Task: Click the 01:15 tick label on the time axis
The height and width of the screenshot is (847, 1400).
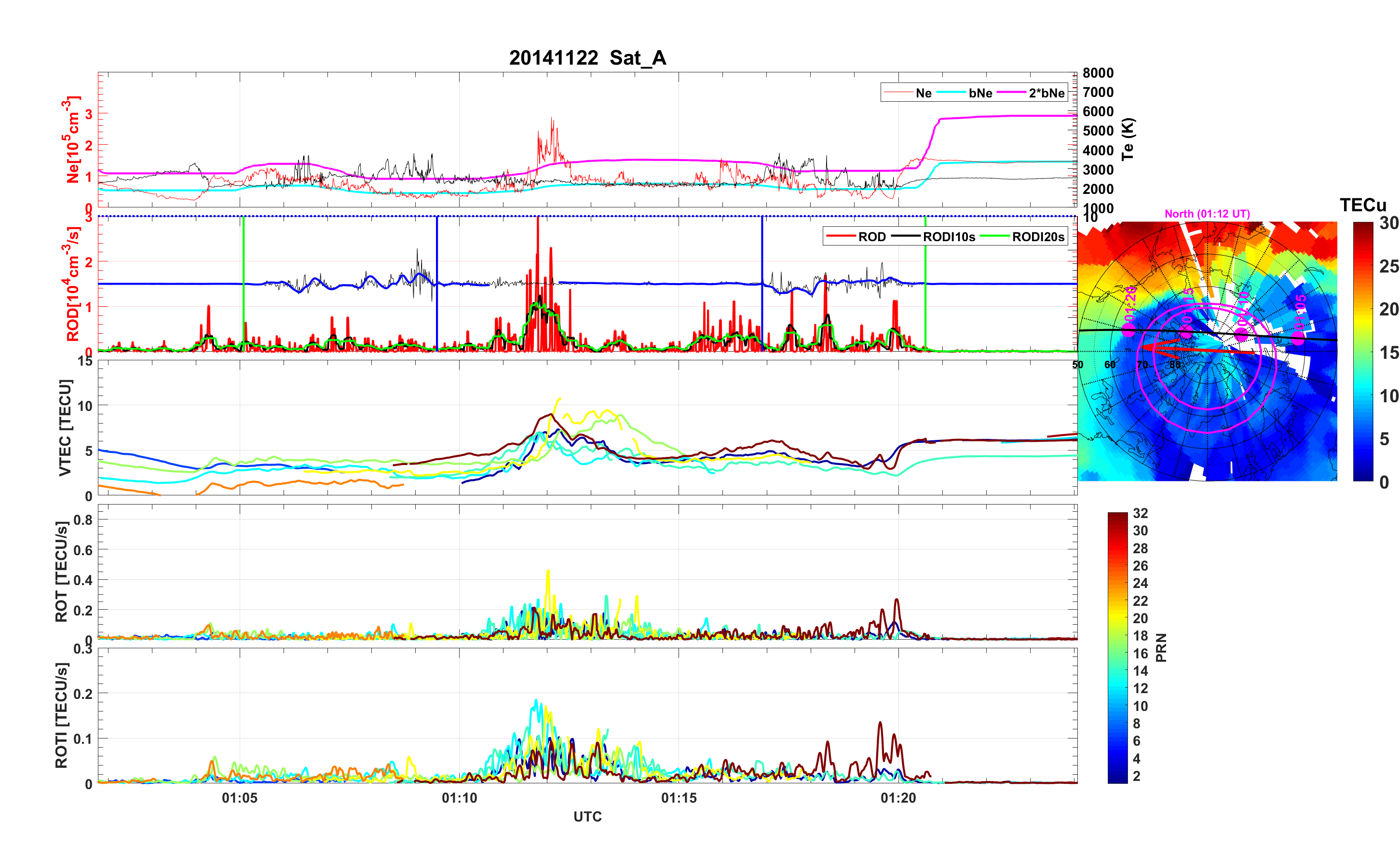Action: click(679, 797)
